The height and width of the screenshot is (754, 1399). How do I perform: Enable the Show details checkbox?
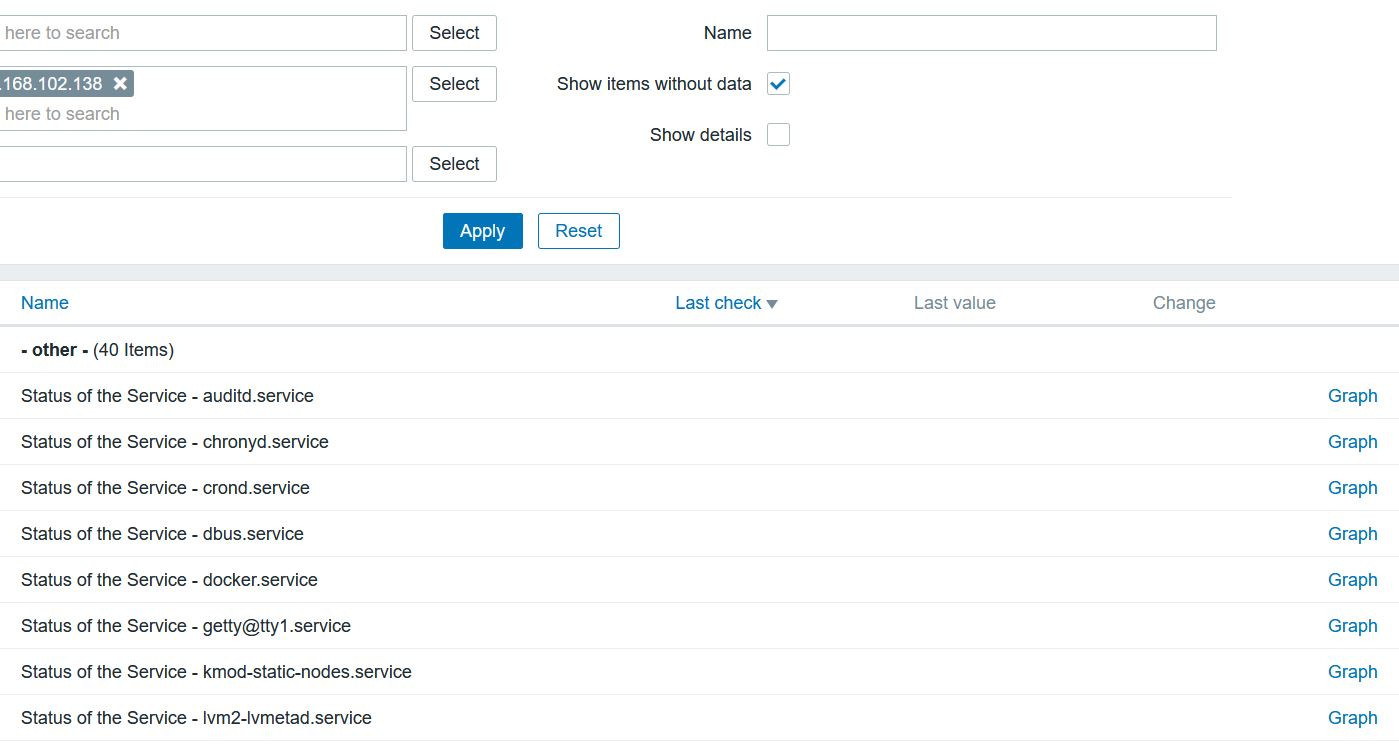coord(778,135)
